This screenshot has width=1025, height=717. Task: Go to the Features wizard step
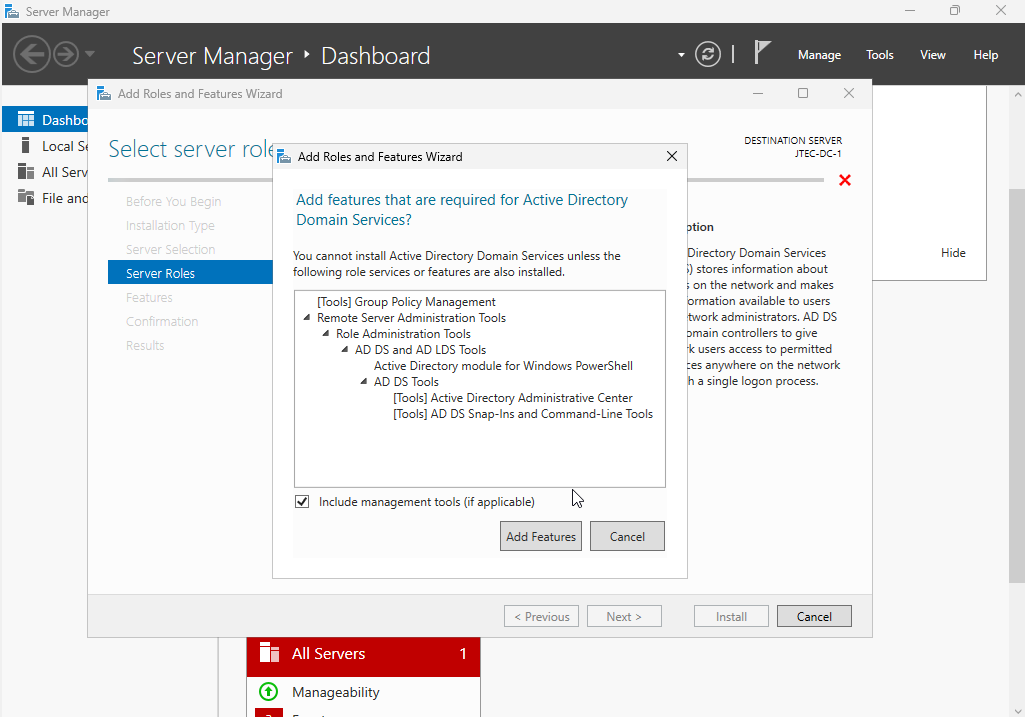point(149,297)
